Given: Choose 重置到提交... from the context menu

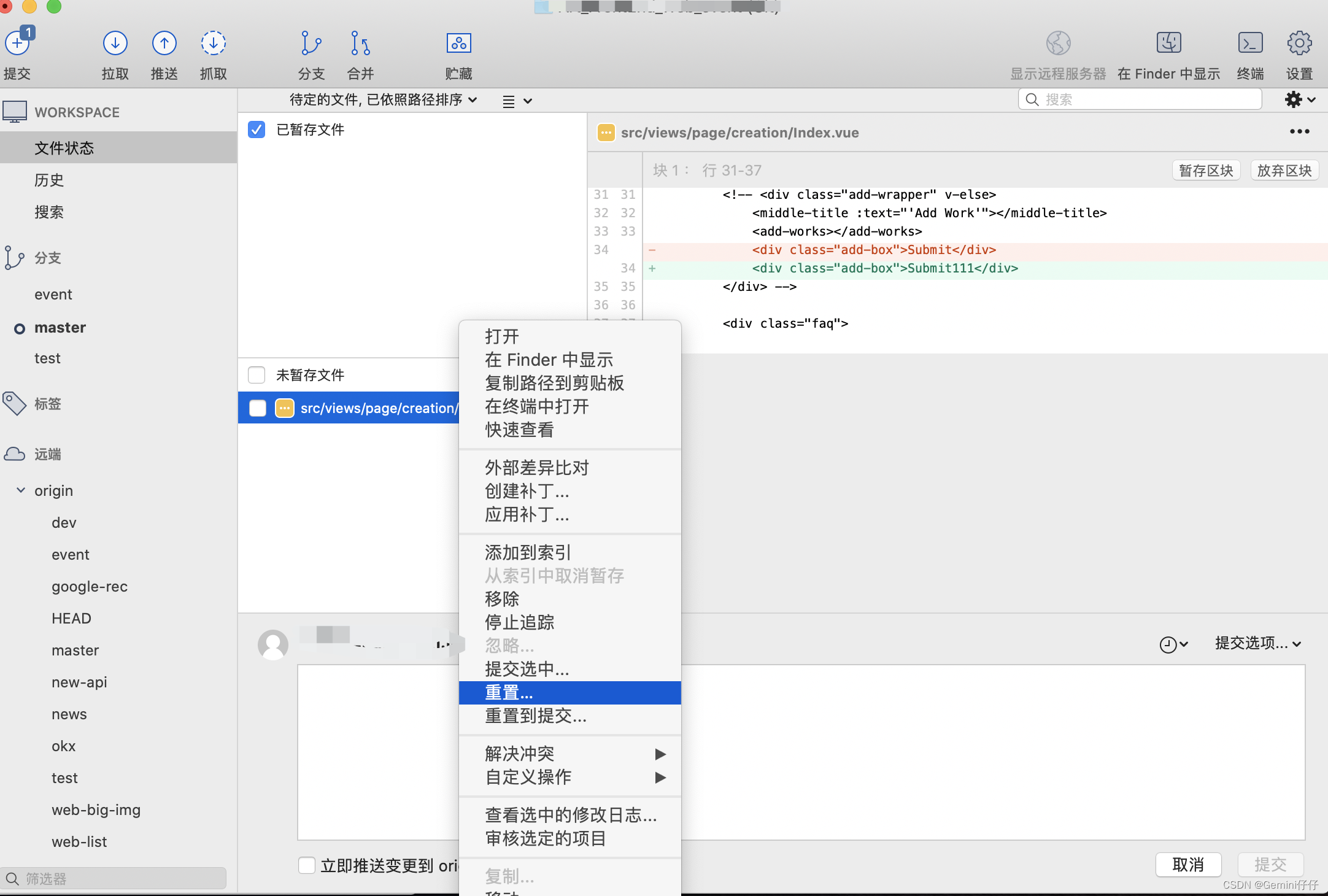Looking at the screenshot, I should click(570, 716).
